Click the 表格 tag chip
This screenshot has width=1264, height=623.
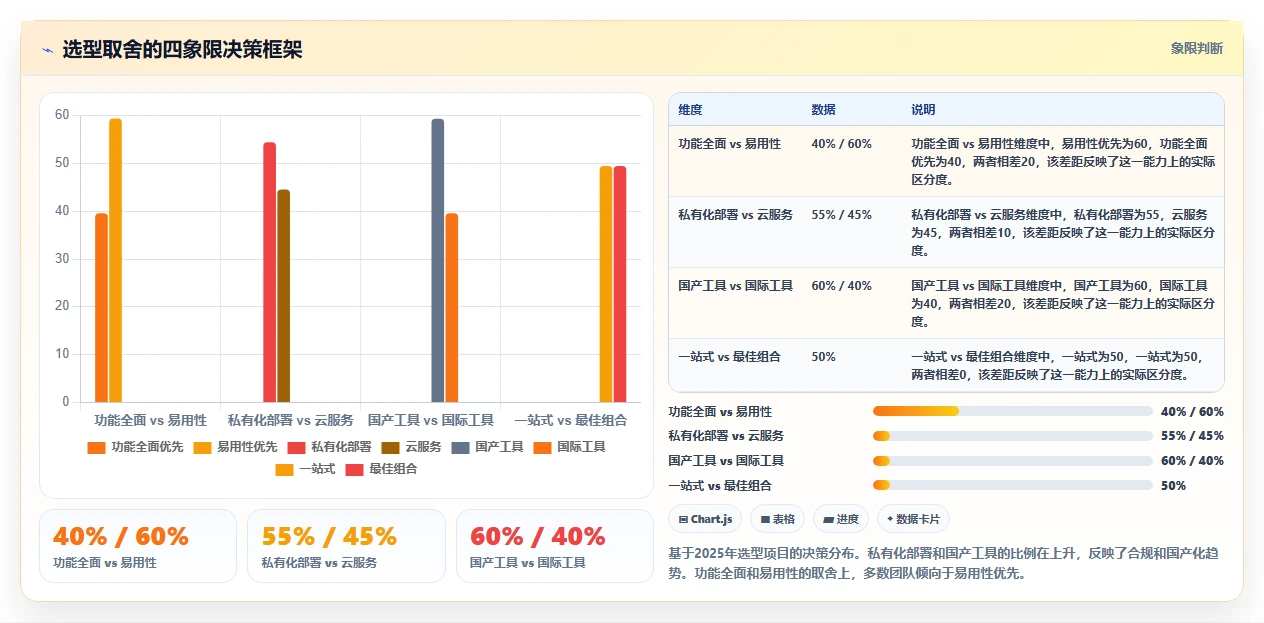point(778,519)
